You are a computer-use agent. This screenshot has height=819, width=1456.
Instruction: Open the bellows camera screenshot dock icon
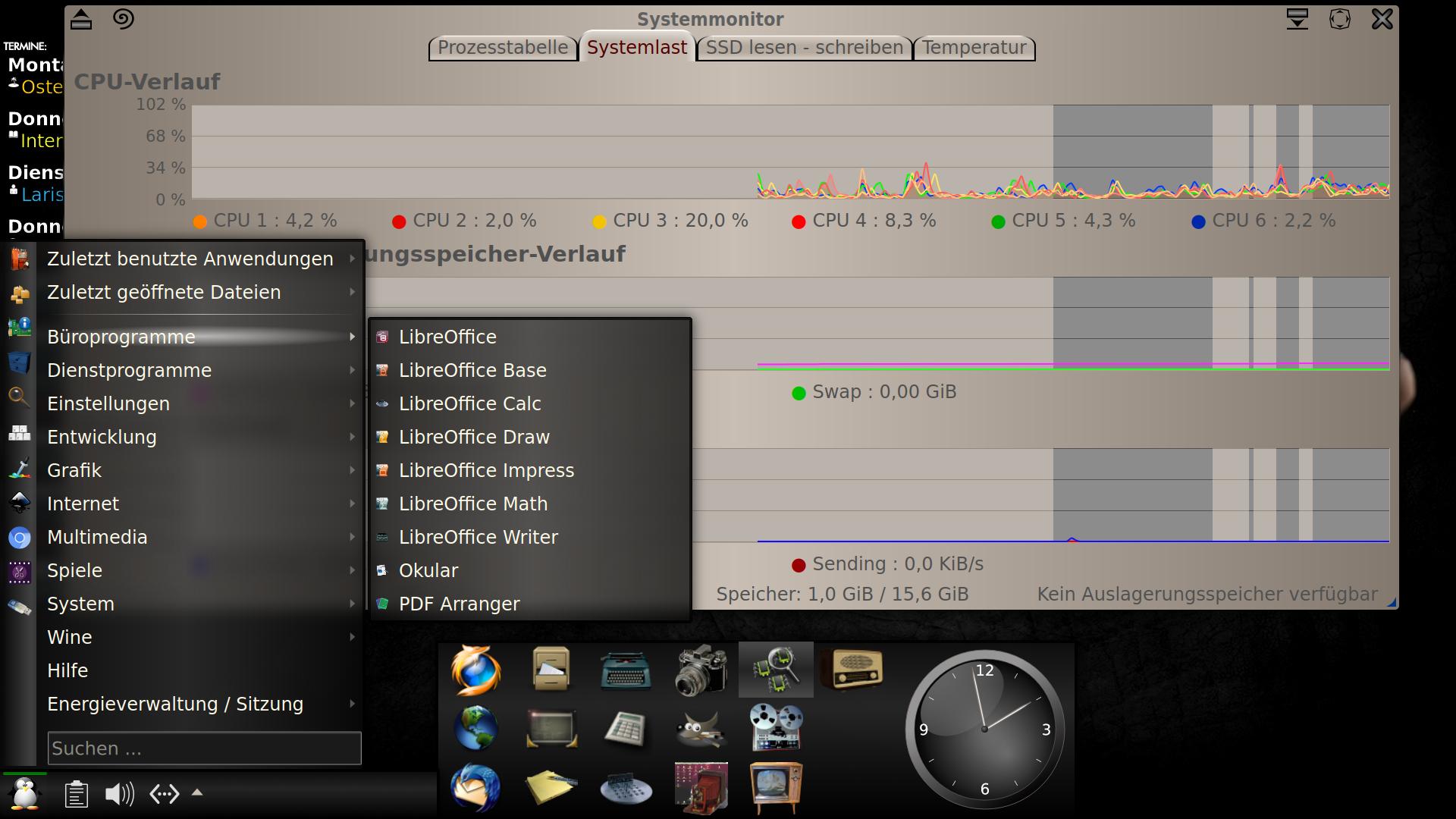point(701,787)
